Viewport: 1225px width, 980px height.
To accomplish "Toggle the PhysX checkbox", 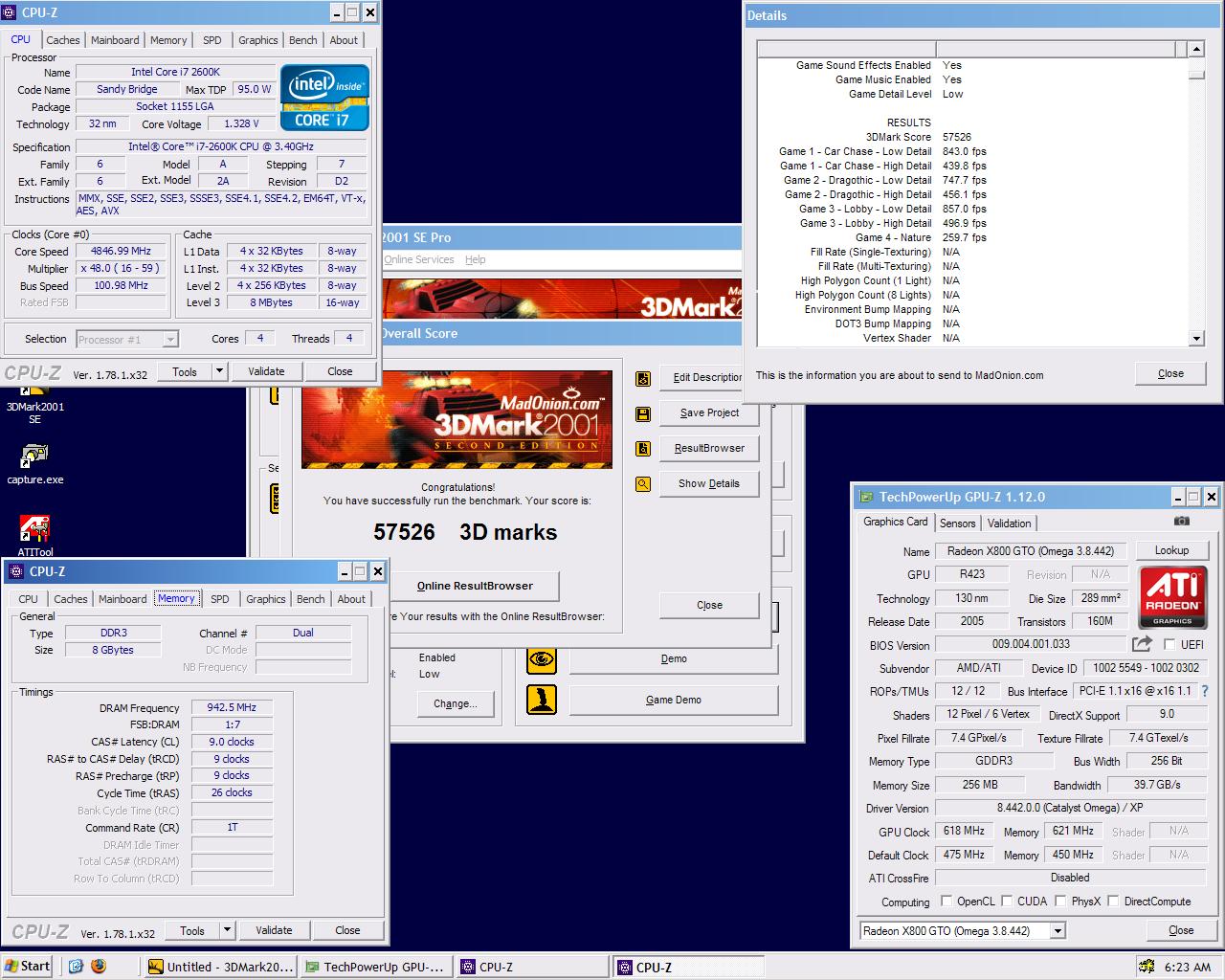I will 1060,901.
